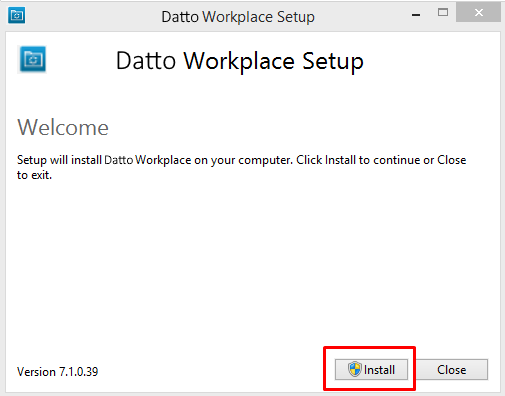Close the window using the X button
The image size is (505, 396).
click(478, 13)
